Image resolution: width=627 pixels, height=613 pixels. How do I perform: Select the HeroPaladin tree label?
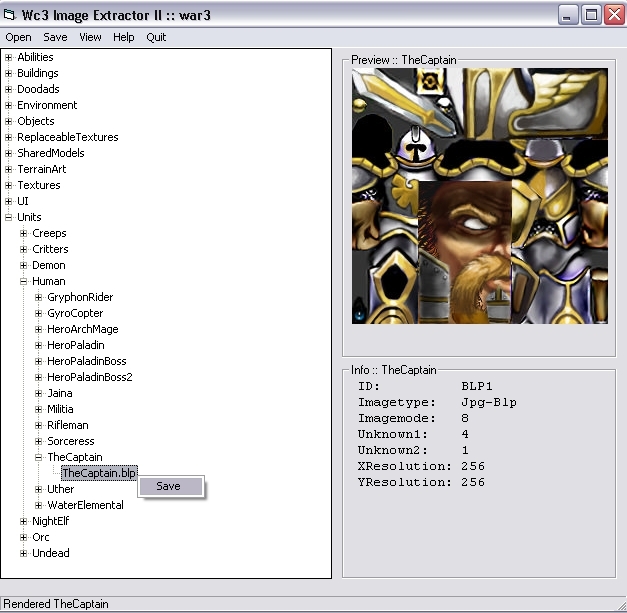coord(76,345)
